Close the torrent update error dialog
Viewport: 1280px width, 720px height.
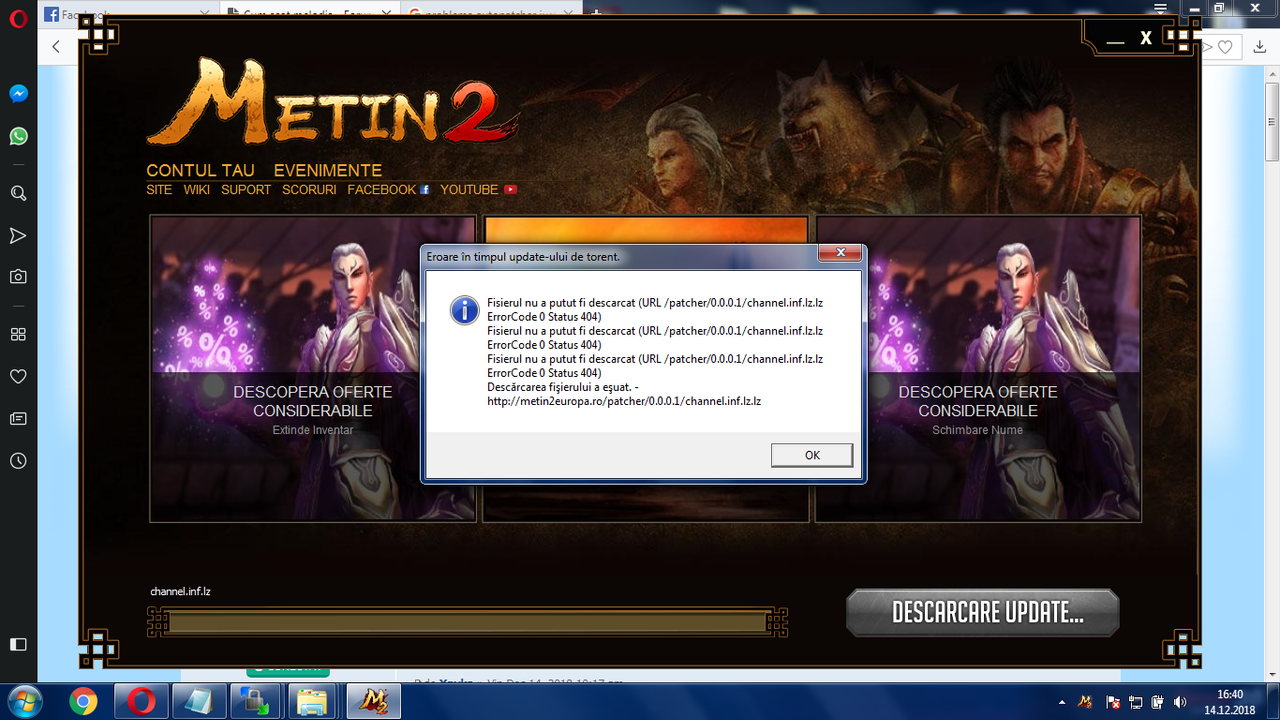[x=841, y=253]
